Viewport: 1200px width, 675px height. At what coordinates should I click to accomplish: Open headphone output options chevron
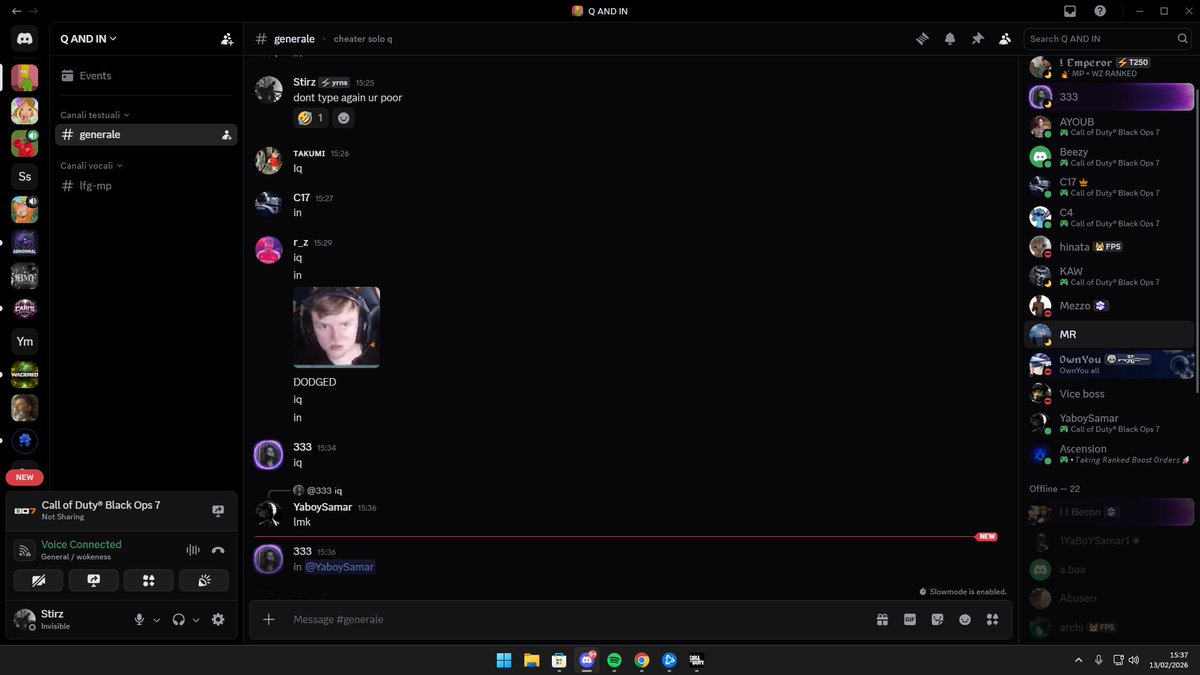(196, 620)
